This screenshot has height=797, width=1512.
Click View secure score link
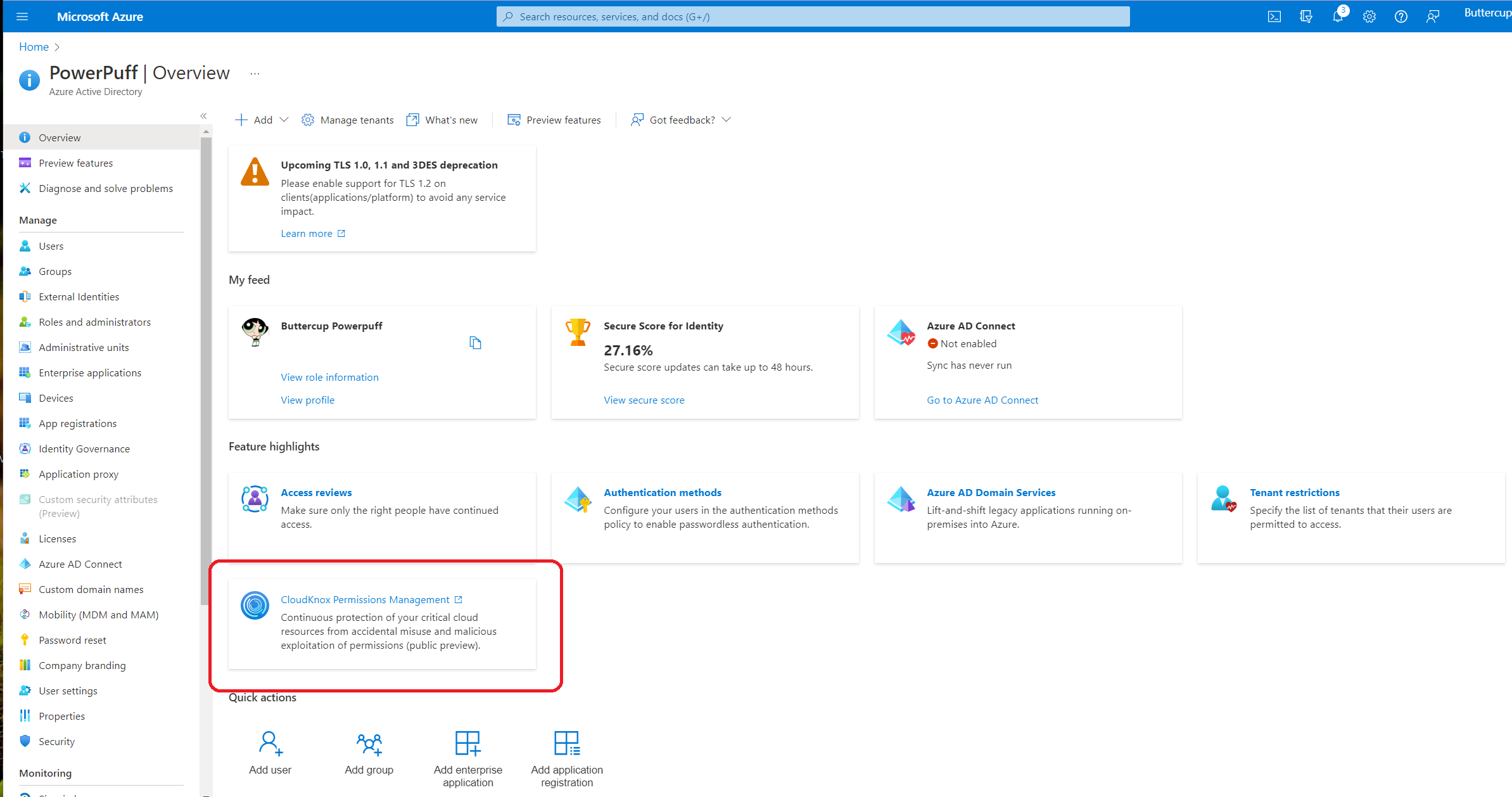click(x=644, y=400)
